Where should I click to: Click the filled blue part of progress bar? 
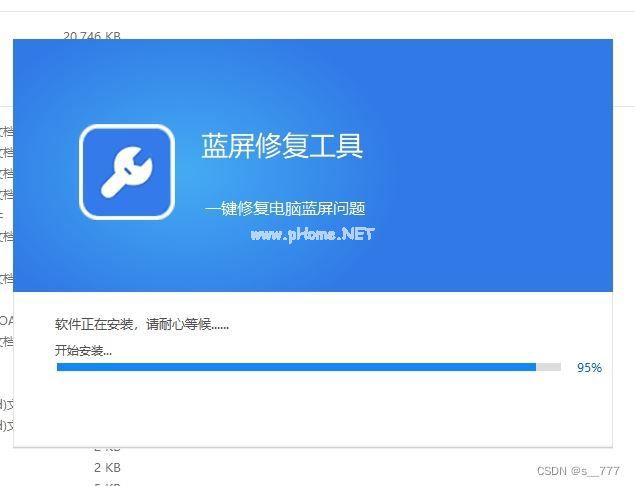pos(296,367)
